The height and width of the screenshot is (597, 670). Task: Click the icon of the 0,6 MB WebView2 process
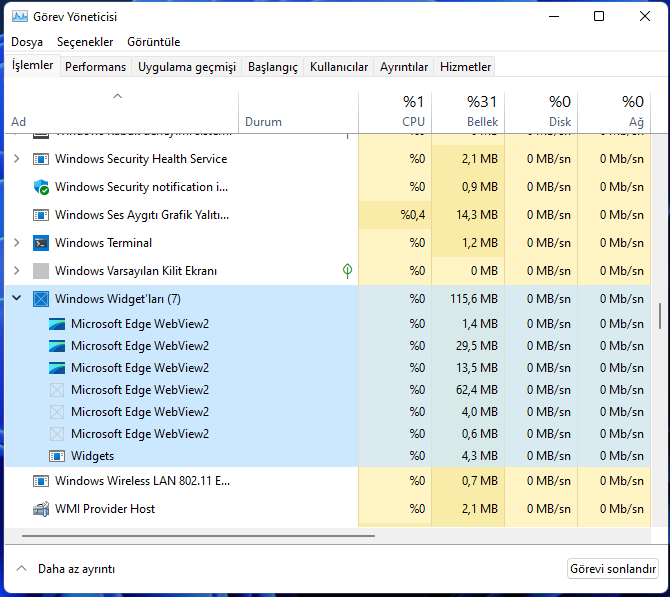57,434
